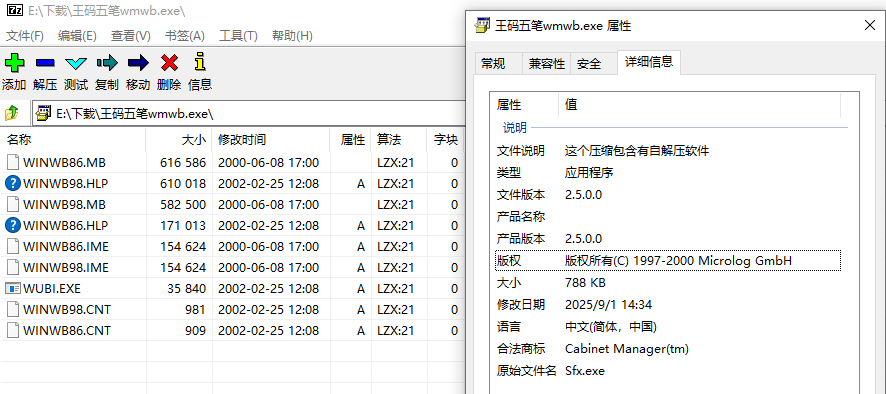886x394 pixels.
Task: Select file name WINWB98.CNT
Action: (x=67, y=310)
